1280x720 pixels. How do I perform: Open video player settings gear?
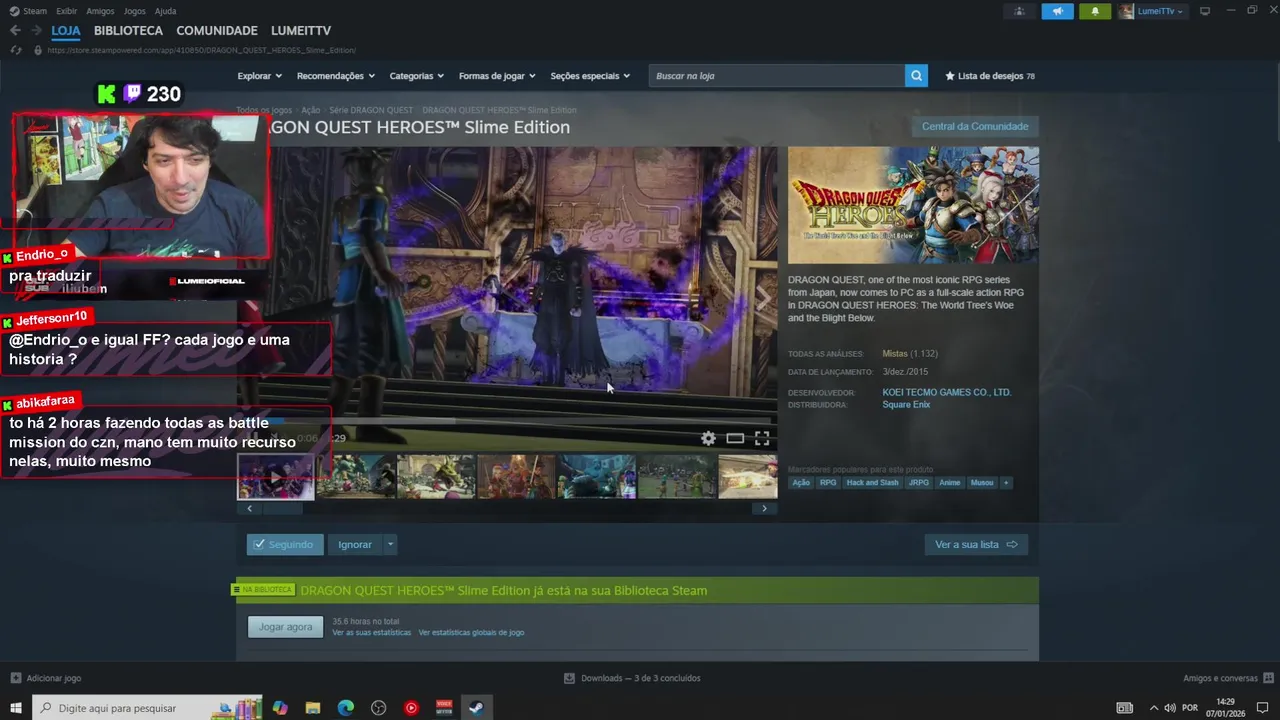708,438
